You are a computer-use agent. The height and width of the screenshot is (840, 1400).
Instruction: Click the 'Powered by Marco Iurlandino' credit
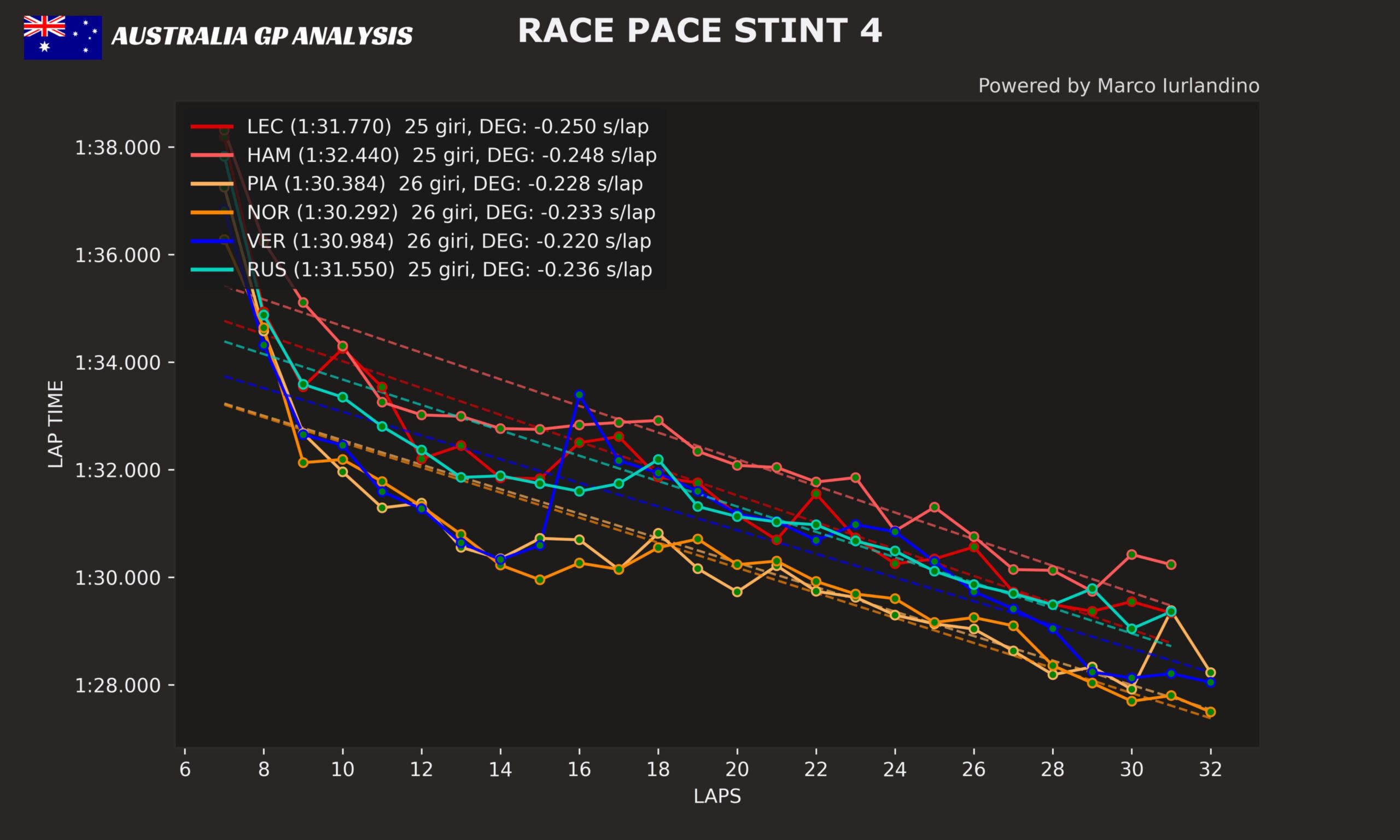(1119, 86)
